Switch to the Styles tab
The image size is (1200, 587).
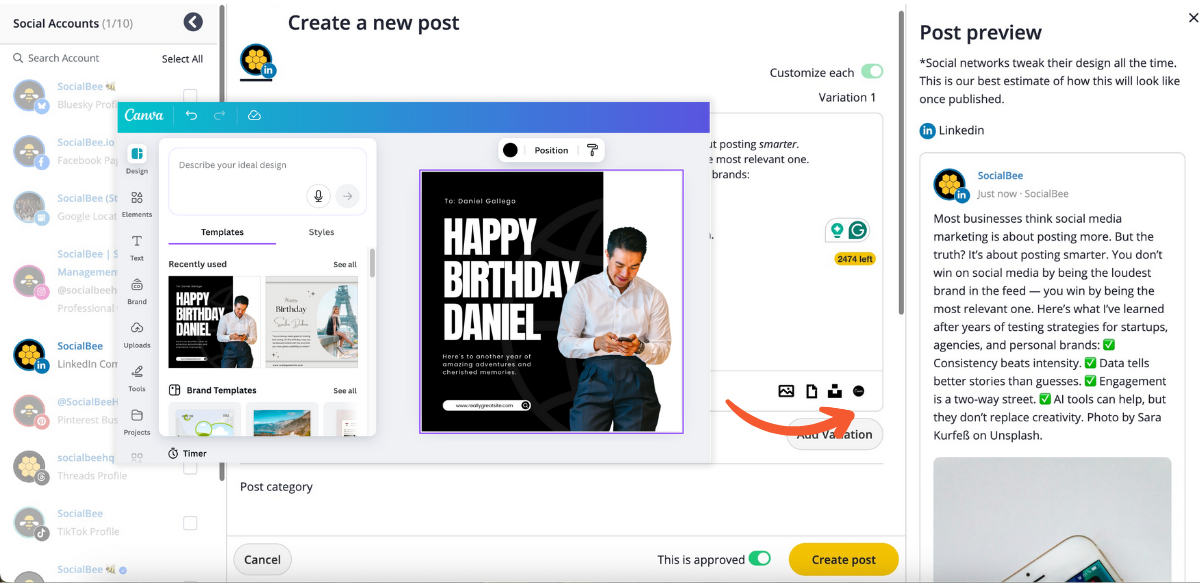321,232
